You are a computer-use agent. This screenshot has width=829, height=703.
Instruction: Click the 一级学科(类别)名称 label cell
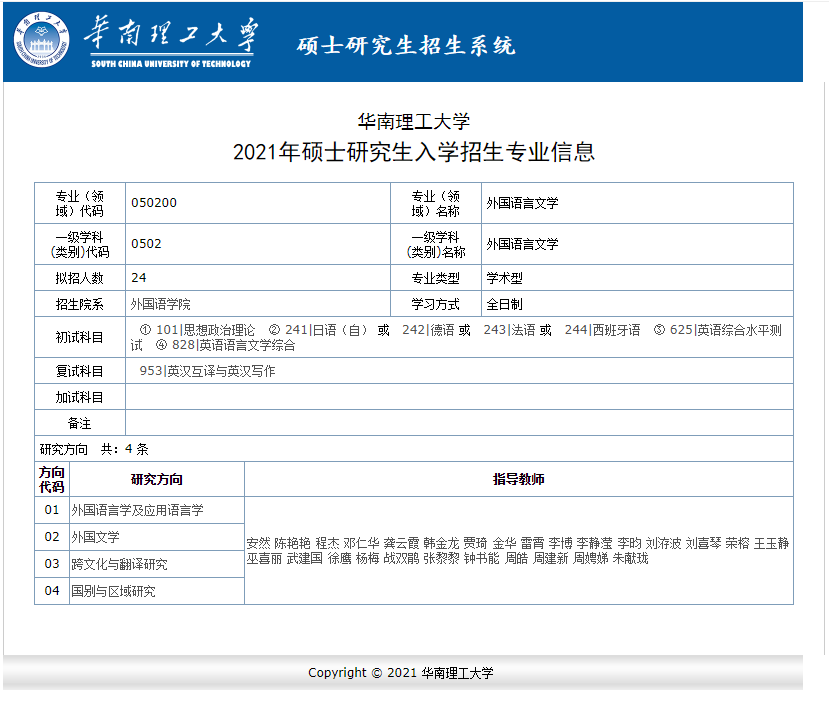pos(436,244)
